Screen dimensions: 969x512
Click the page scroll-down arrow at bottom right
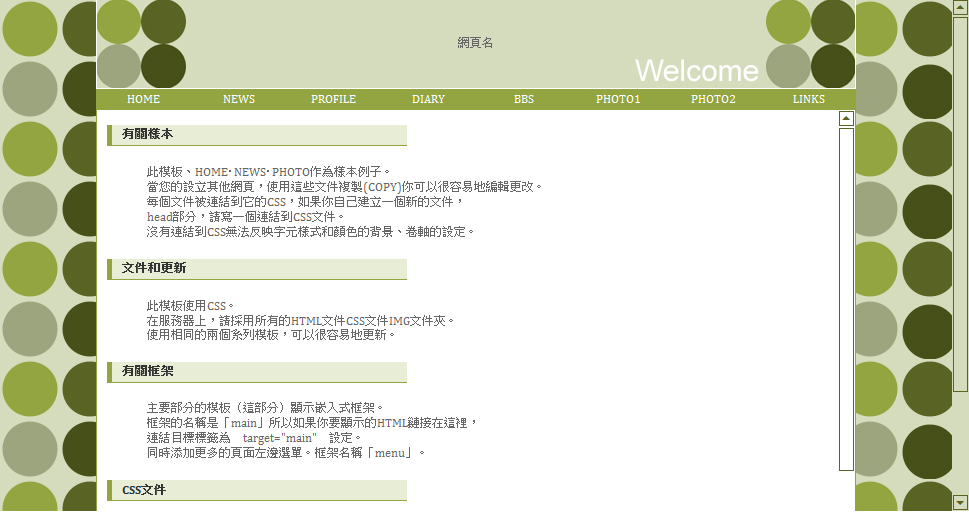[960, 501]
